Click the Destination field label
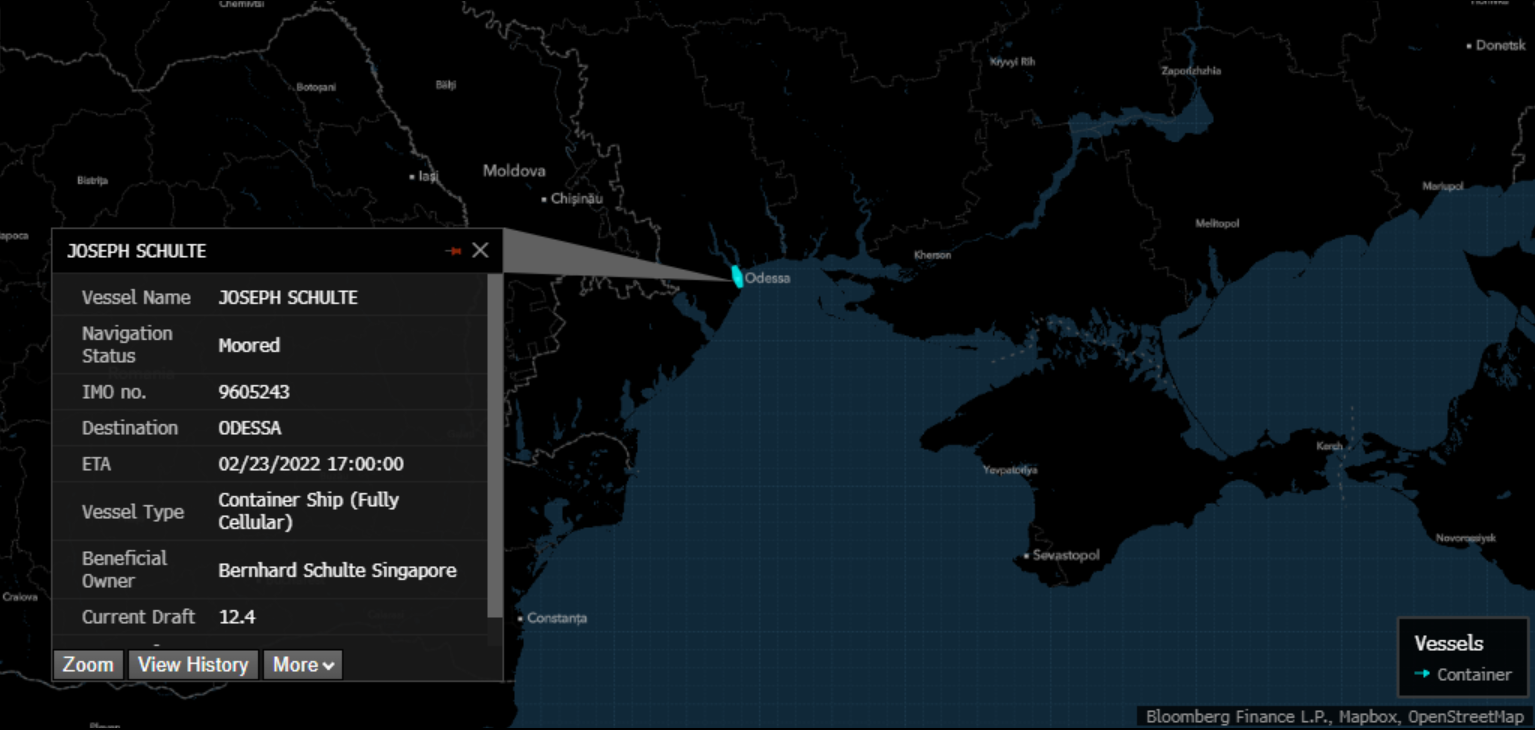The height and width of the screenshot is (730, 1535). 130,428
